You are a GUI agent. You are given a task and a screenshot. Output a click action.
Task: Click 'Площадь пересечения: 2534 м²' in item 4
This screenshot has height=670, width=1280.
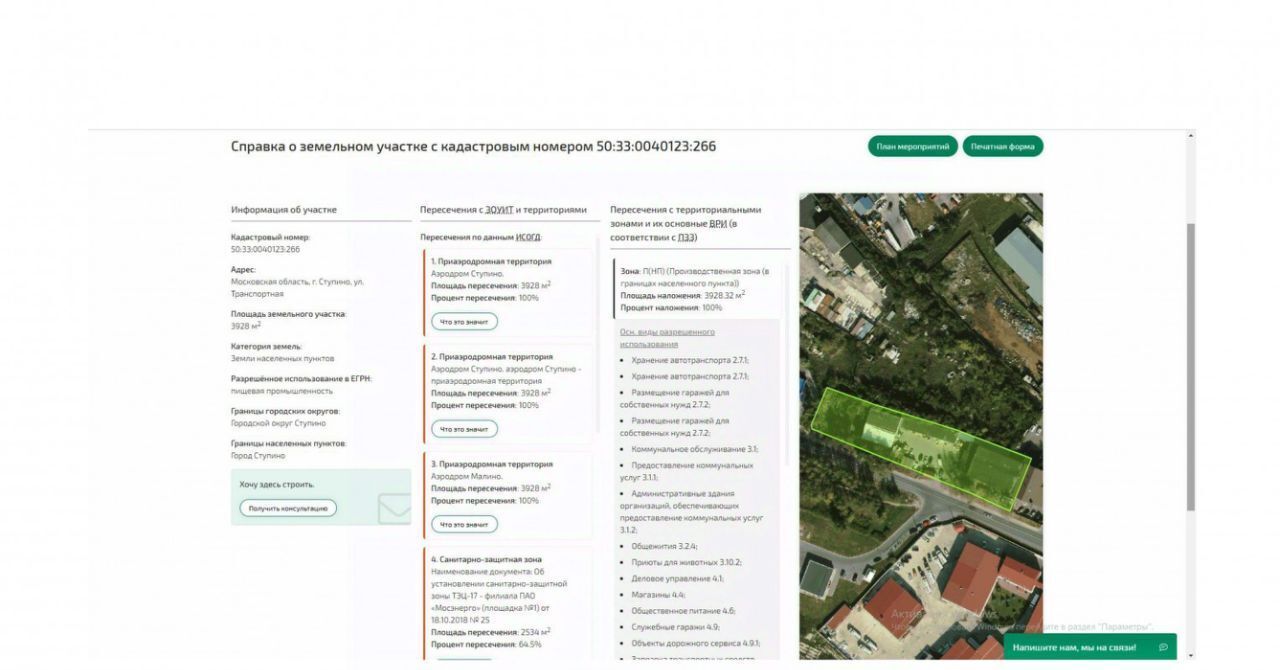click(491, 631)
